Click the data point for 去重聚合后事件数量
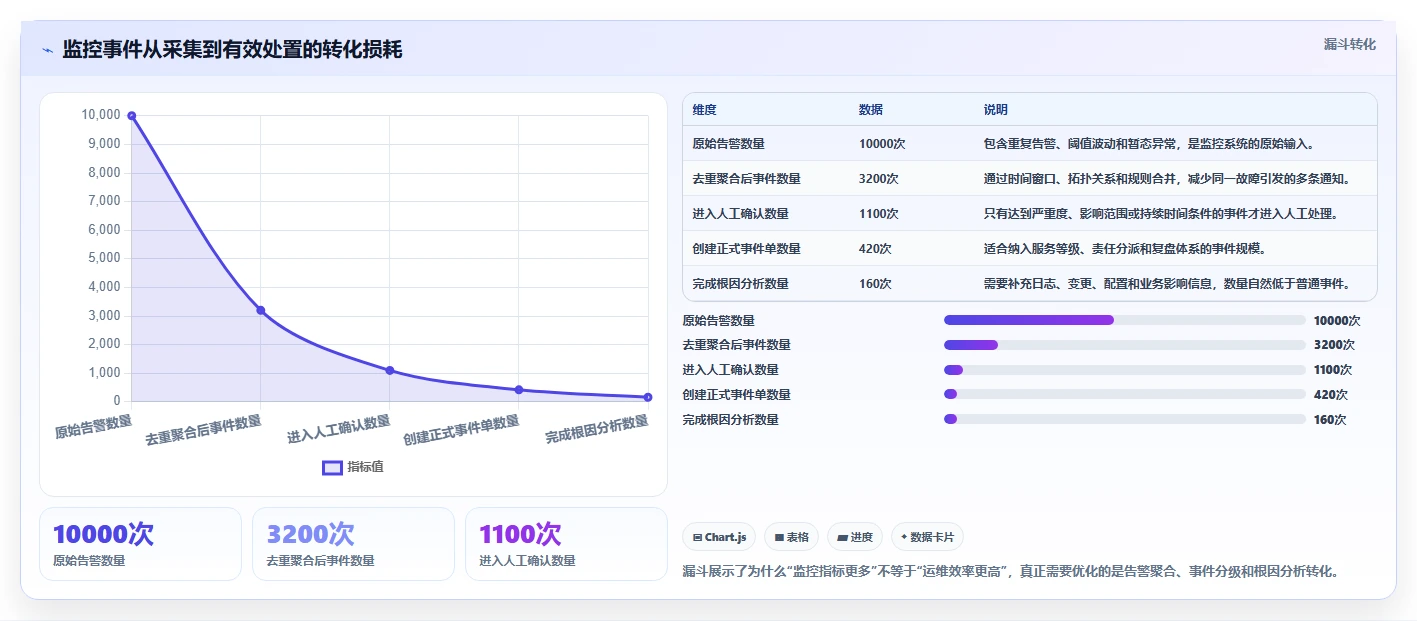 pos(260,310)
